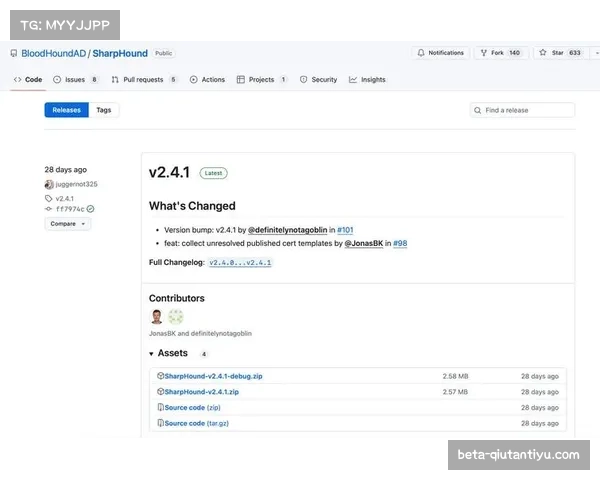Image resolution: width=600 pixels, height=480 pixels.
Task: Click the definitelynotagoblin contributor avatar
Action: (x=176, y=317)
